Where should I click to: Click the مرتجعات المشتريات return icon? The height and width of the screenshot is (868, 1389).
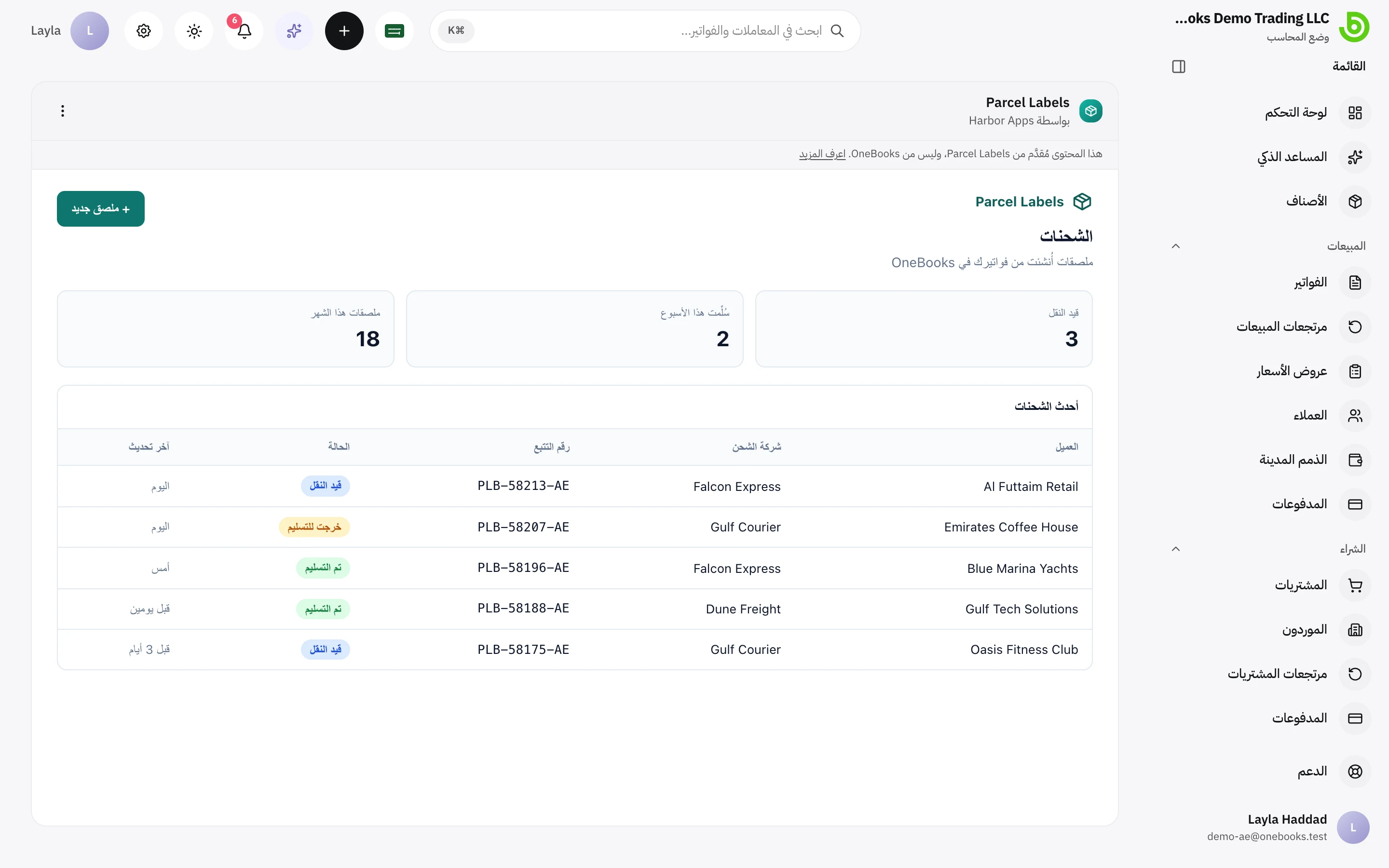click(1355, 674)
